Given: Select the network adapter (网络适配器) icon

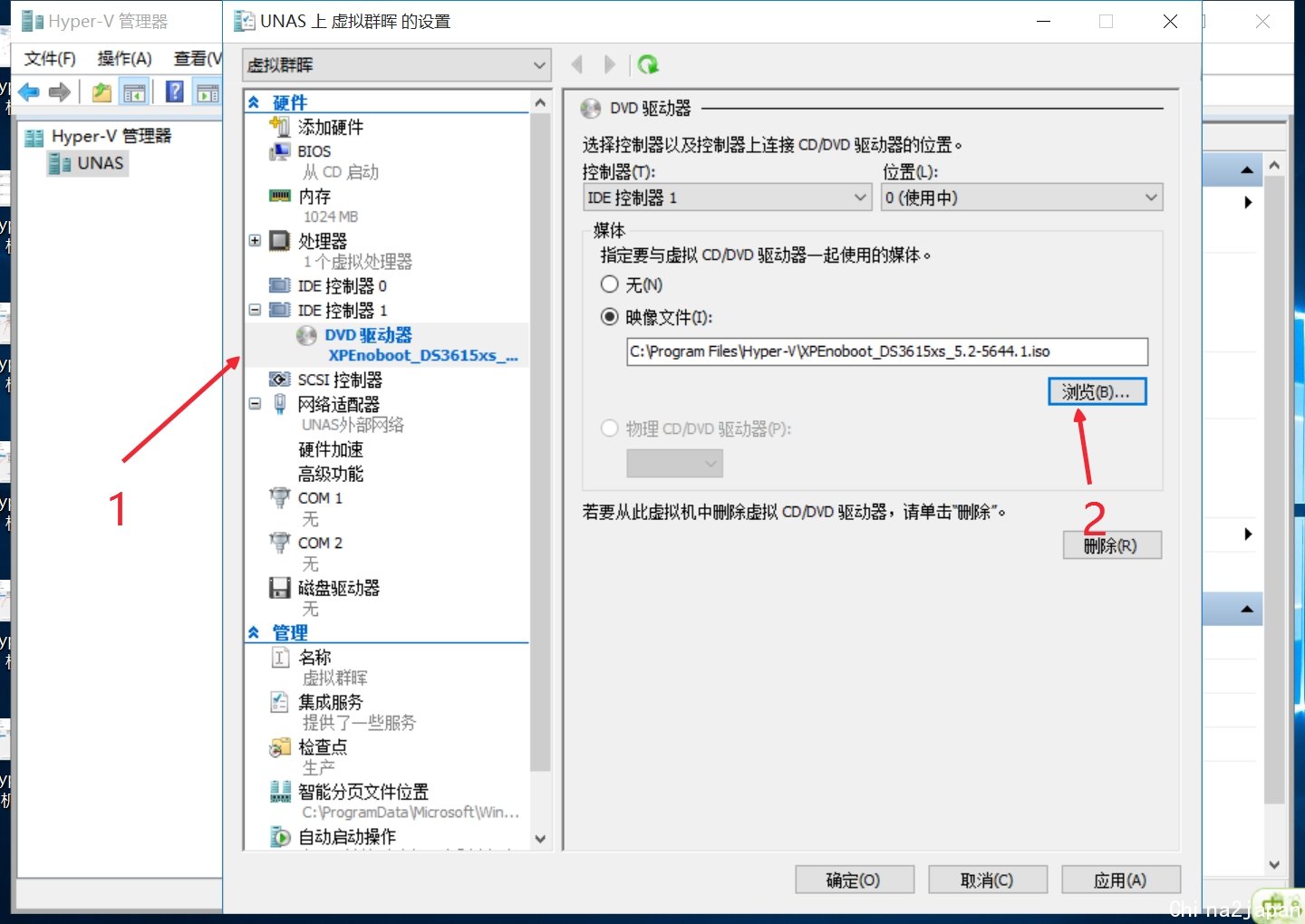Looking at the screenshot, I should (279, 404).
